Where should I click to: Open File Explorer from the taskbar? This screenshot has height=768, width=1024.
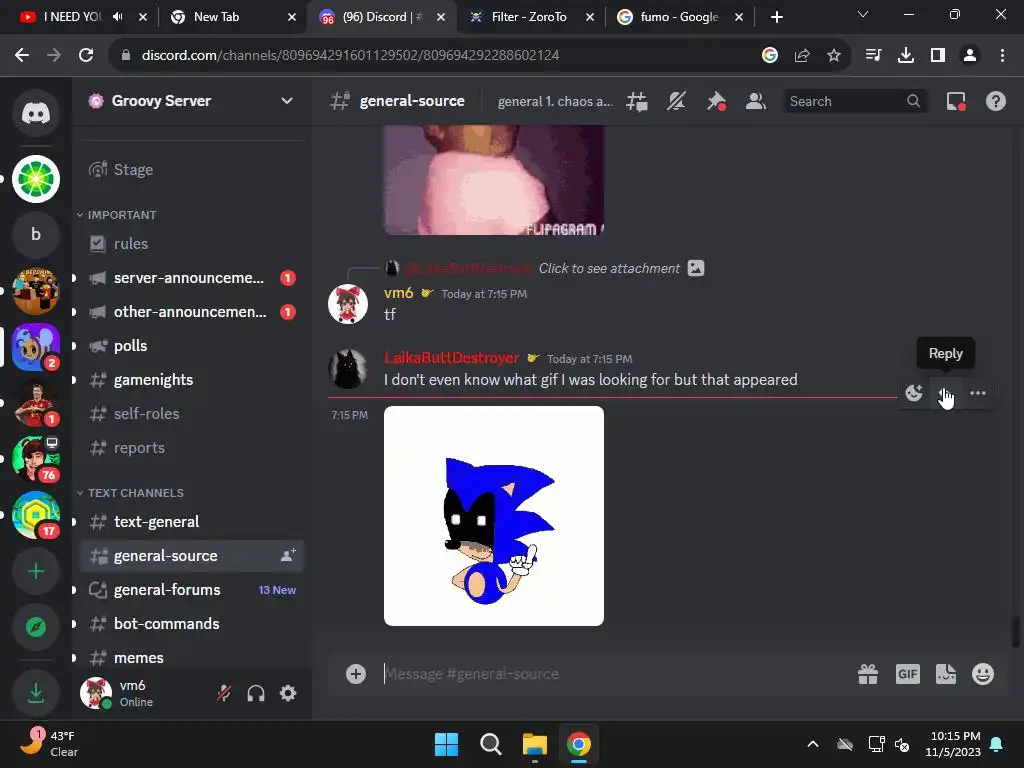[x=534, y=744]
